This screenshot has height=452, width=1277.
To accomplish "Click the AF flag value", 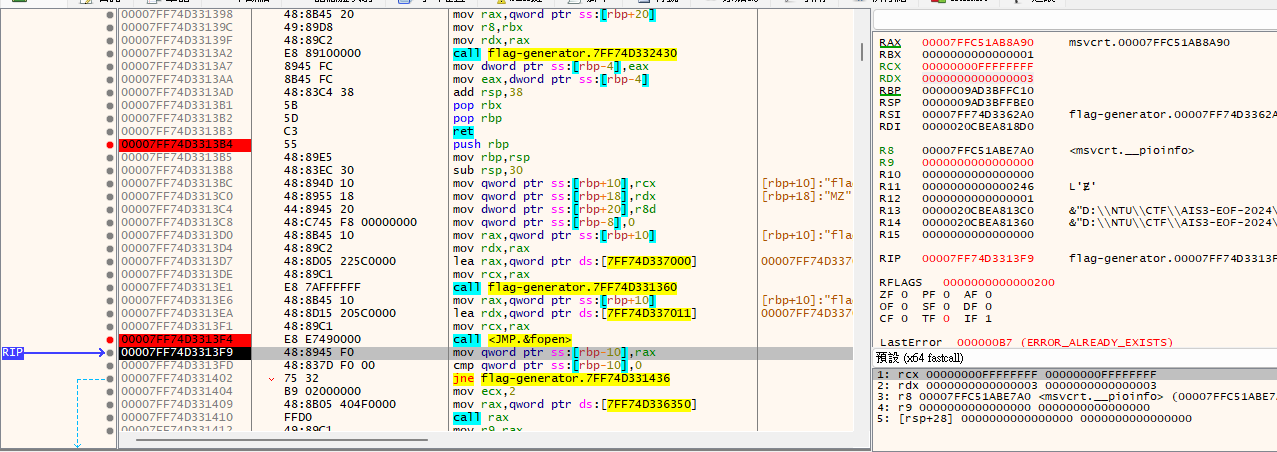I will (x=987, y=294).
